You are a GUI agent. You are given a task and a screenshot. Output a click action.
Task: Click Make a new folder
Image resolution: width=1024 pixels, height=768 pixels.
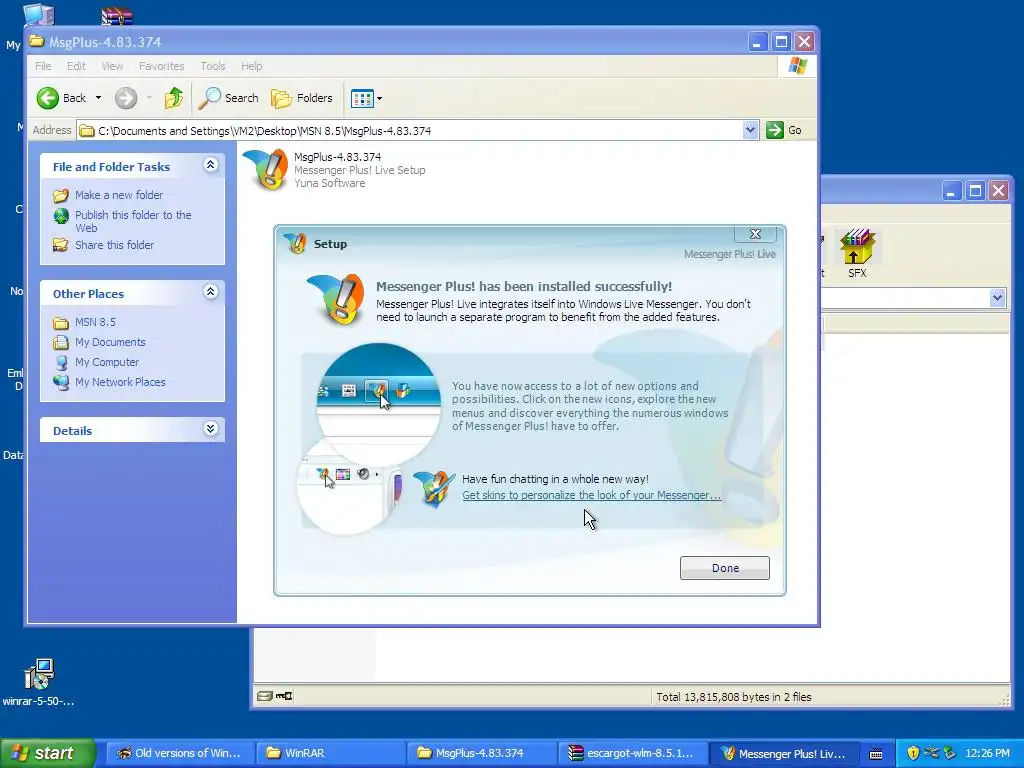(x=119, y=195)
